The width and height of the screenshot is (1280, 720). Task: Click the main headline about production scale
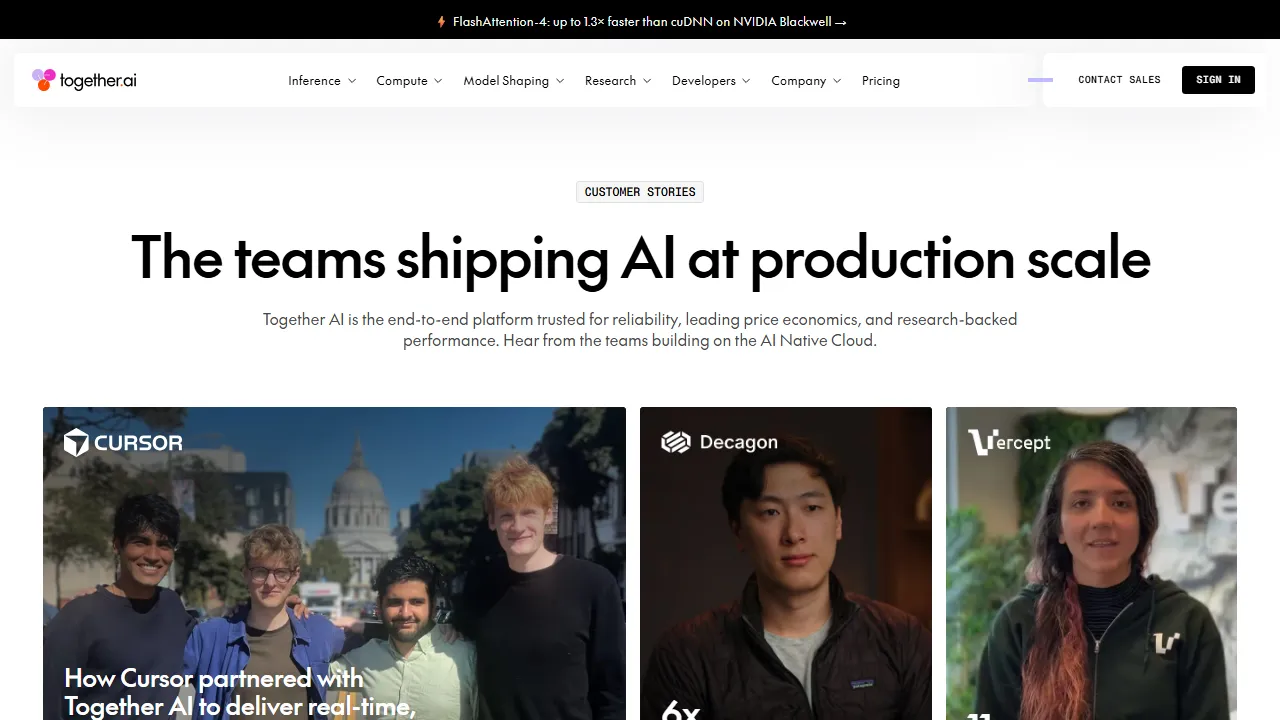click(x=640, y=258)
